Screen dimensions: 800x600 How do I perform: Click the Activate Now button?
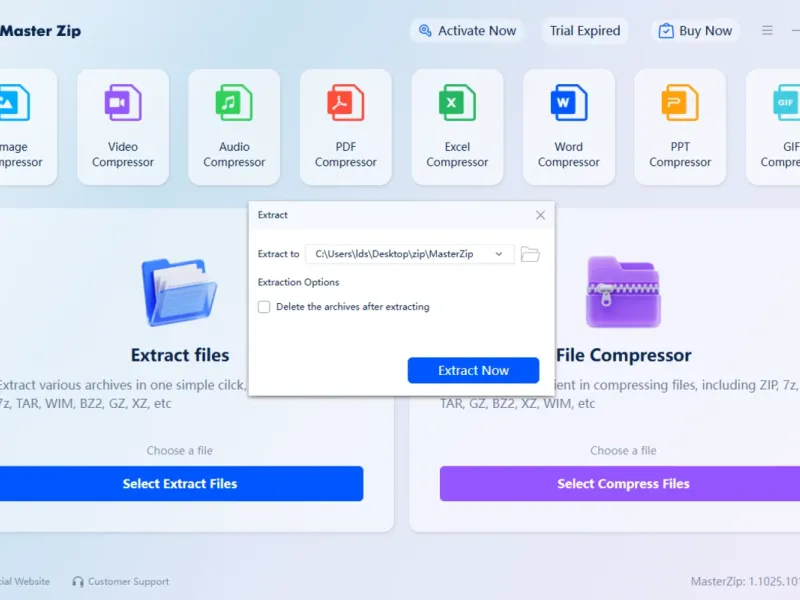click(x=467, y=31)
